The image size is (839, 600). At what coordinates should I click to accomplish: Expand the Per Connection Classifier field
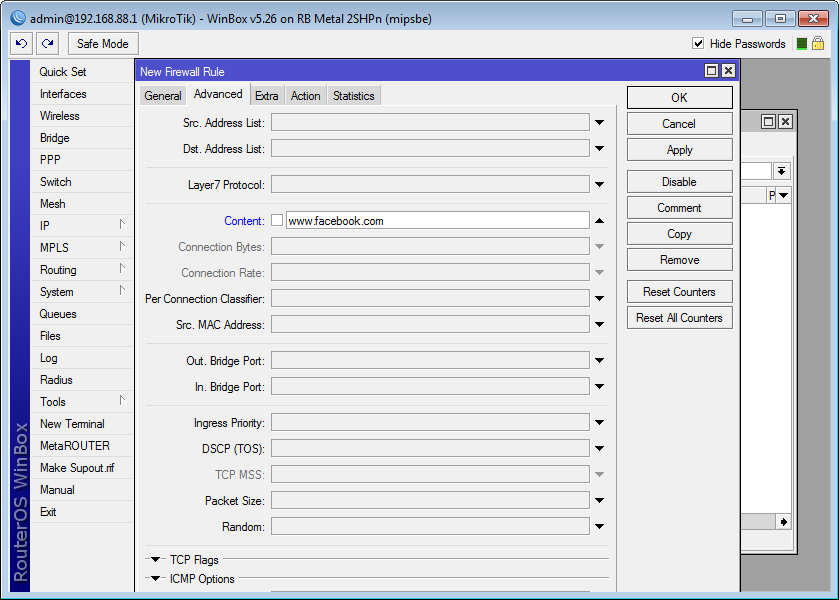[x=599, y=299]
